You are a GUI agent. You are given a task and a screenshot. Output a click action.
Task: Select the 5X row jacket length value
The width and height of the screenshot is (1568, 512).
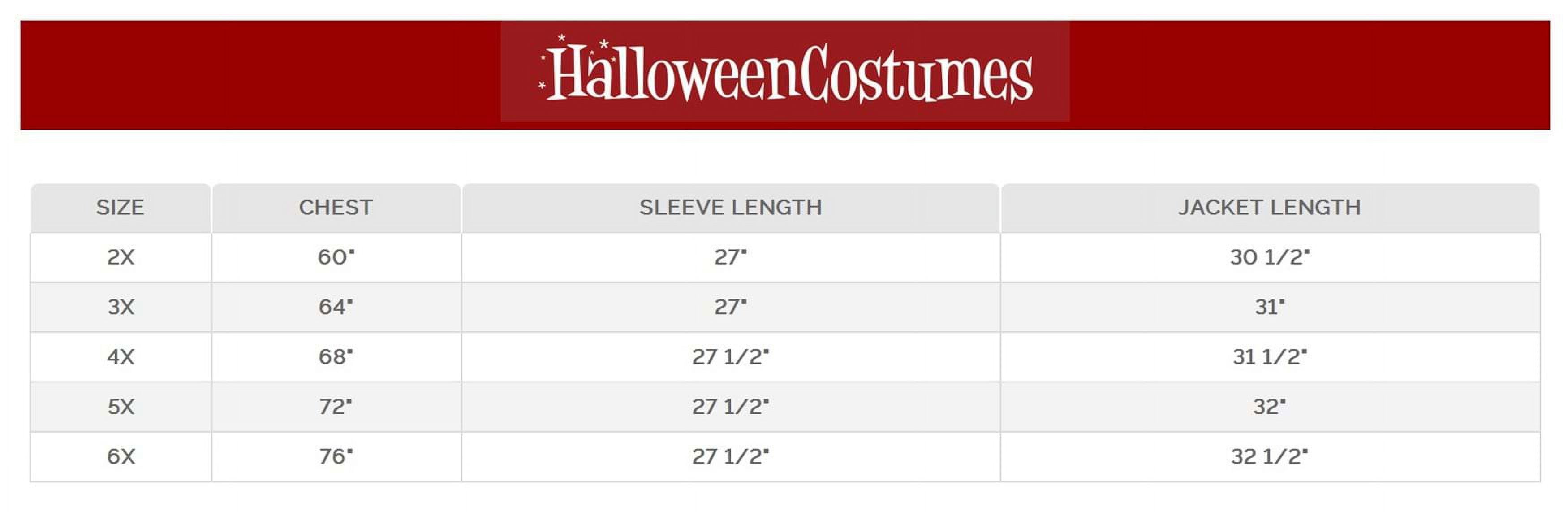(x=1270, y=407)
